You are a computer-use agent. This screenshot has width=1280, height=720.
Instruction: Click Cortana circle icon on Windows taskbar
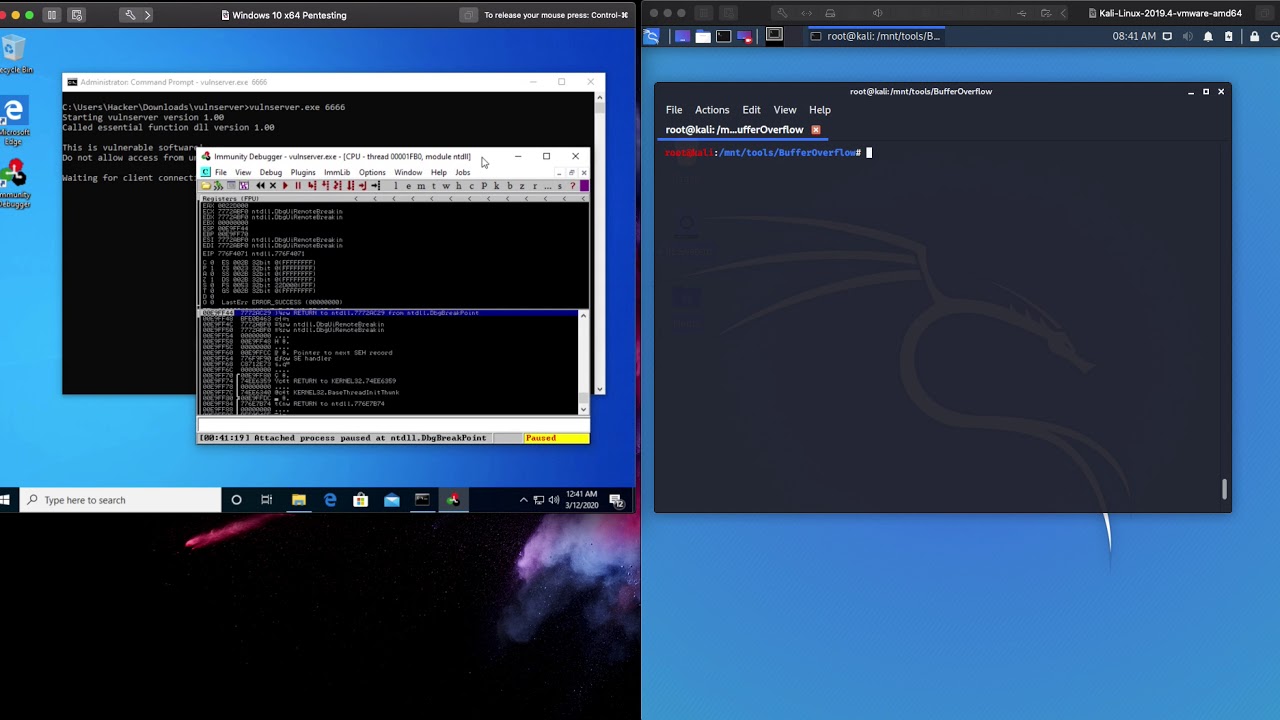point(236,500)
